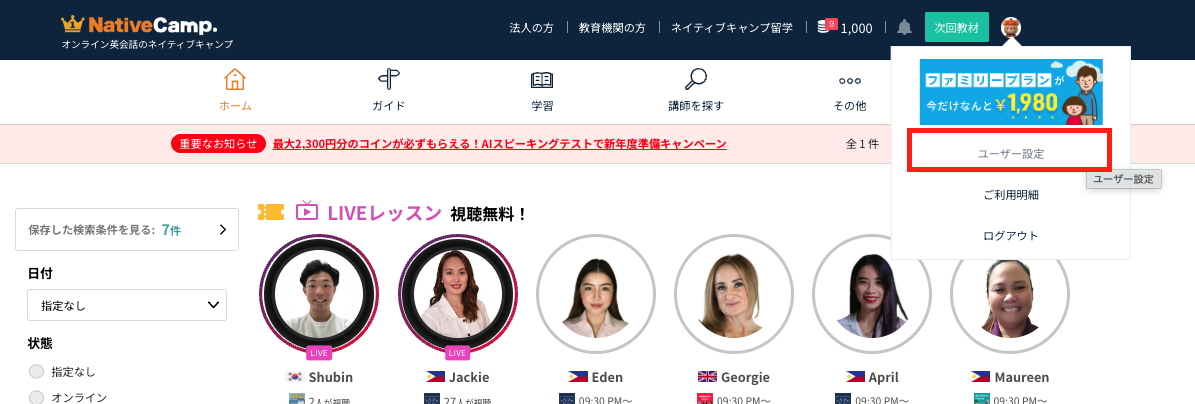Open the AI speaking test campaign link
Image resolution: width=1195 pixels, height=404 pixels.
pyautogui.click(x=499, y=144)
